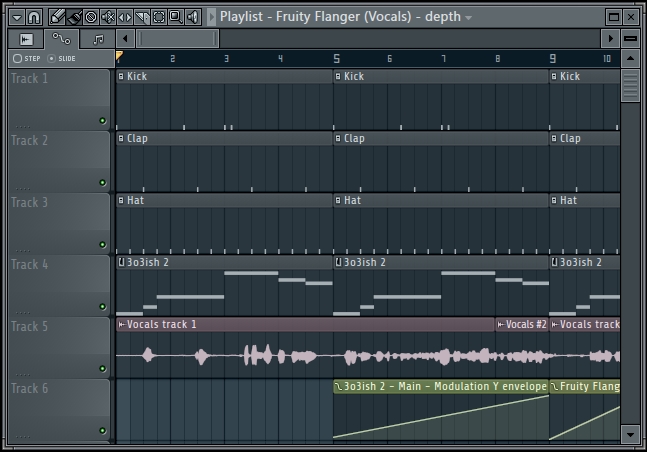The image size is (647, 452).
Task: Select the Paint brush tool
Action: [74, 17]
